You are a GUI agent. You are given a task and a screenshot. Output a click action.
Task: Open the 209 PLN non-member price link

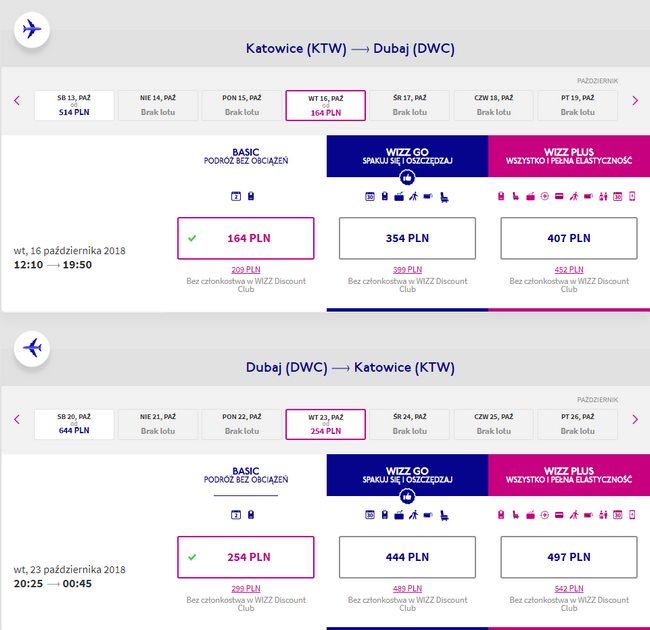245,270
